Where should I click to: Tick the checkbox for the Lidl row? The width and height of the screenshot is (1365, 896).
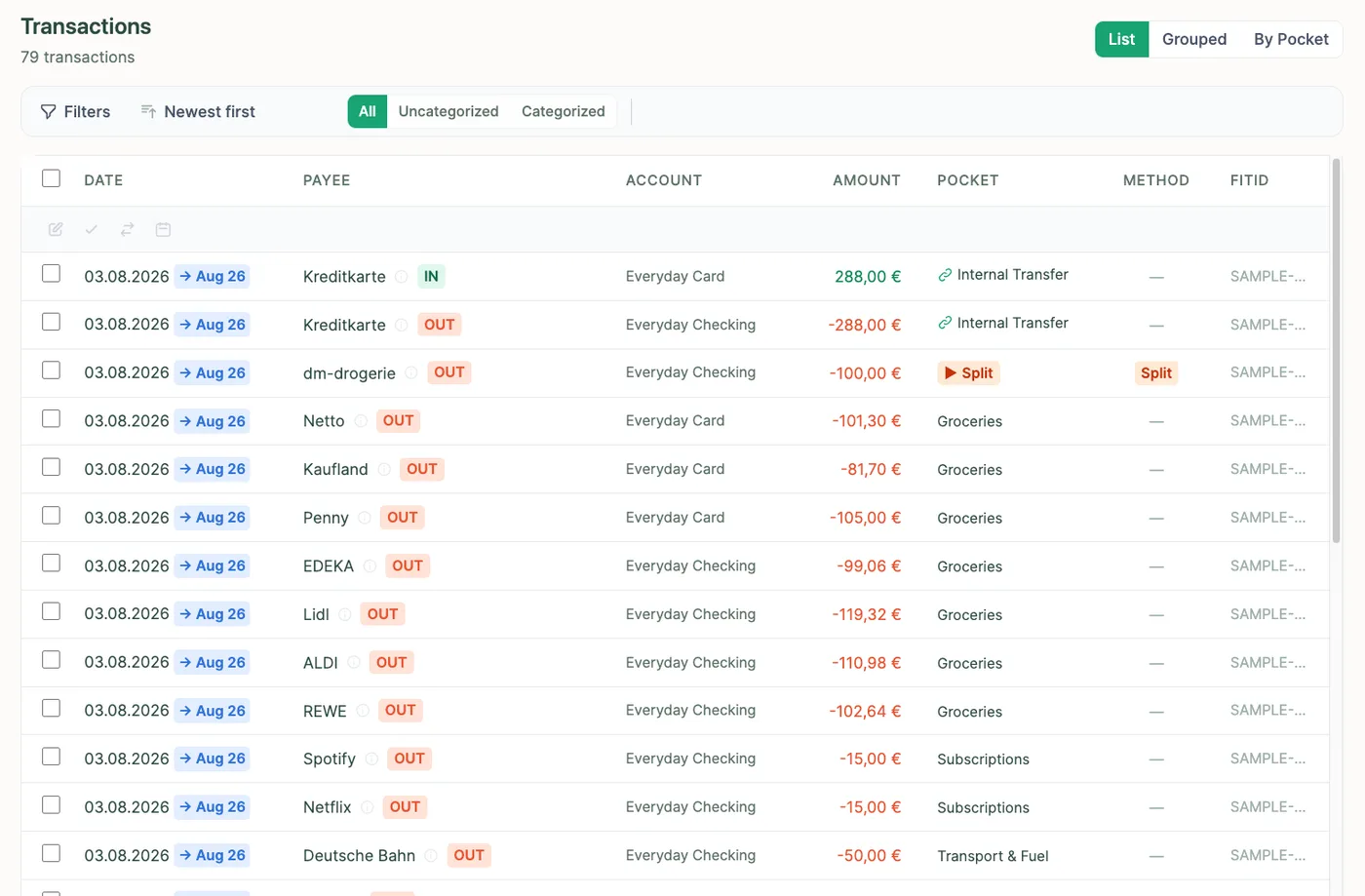click(52, 611)
